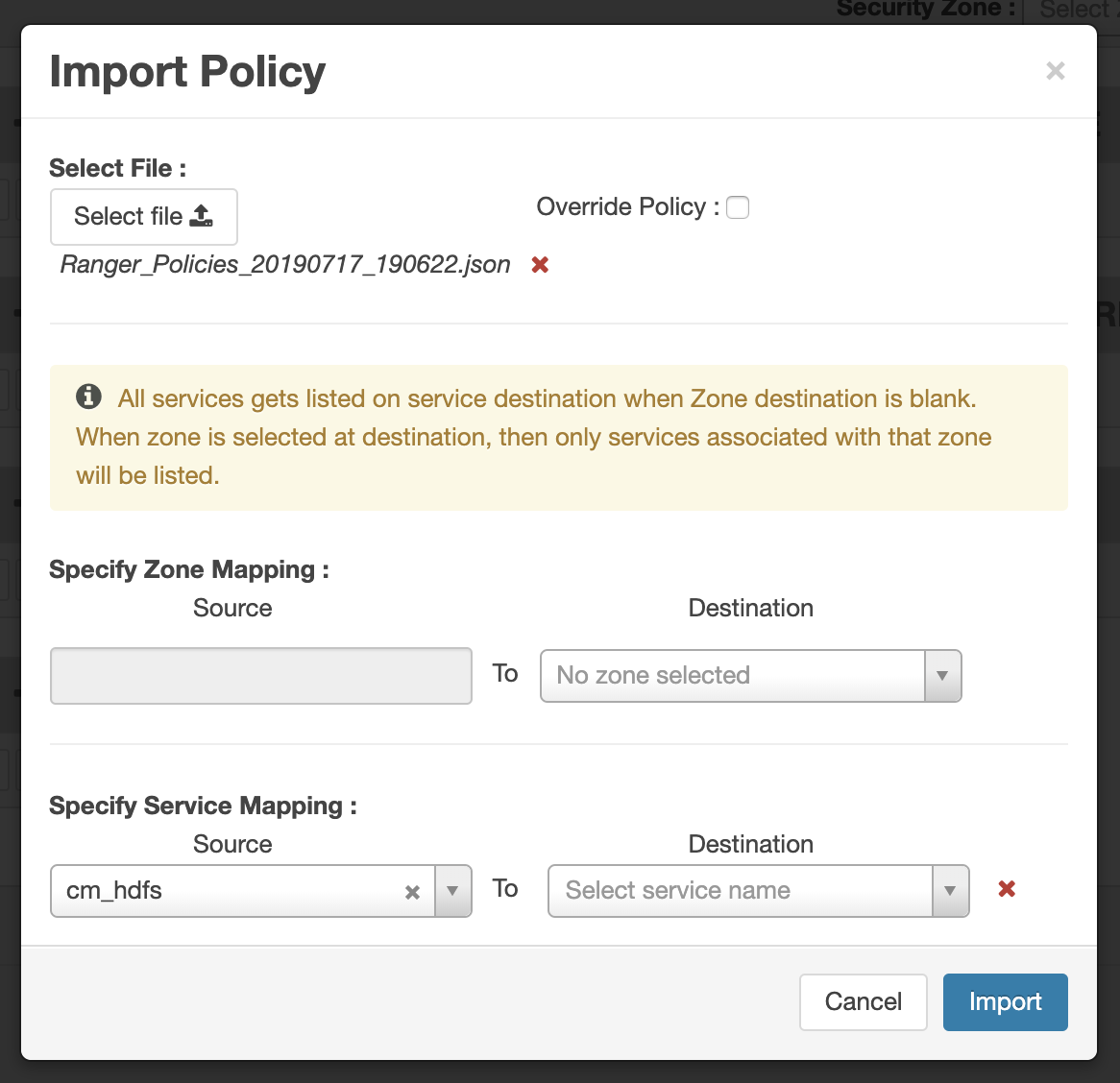Viewport: 1120px width, 1083px height.
Task: Click the cm_hdfs source service text
Action: click(114, 891)
